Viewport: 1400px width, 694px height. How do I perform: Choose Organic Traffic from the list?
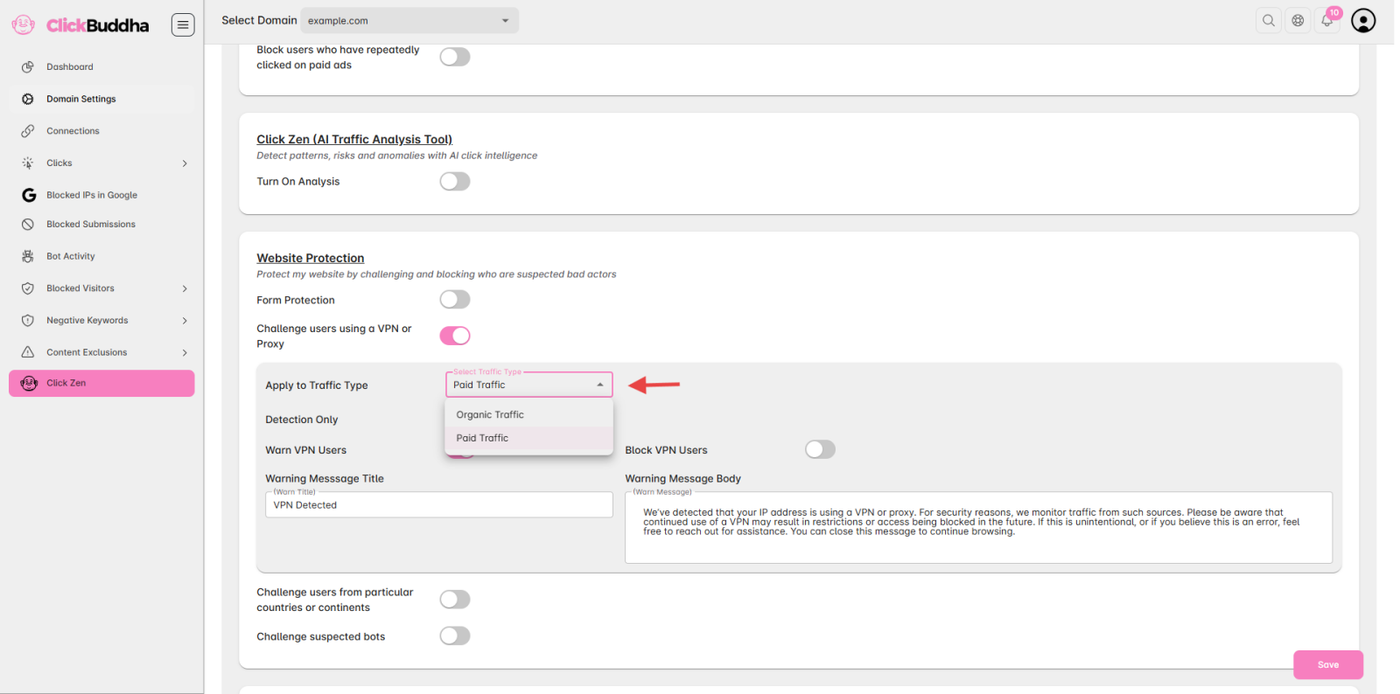(x=490, y=414)
